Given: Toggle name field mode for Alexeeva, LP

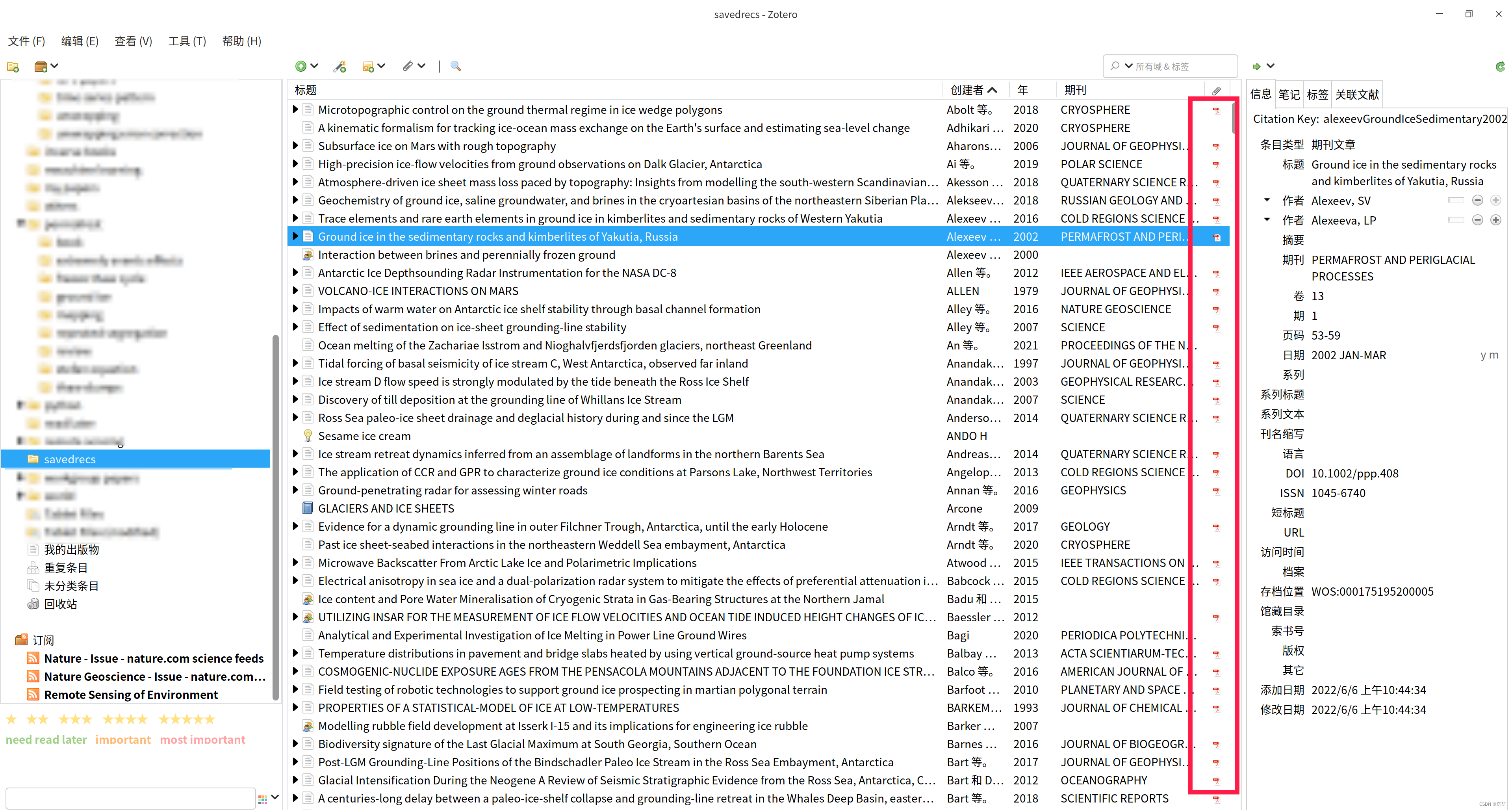Looking at the screenshot, I should click(1456, 221).
